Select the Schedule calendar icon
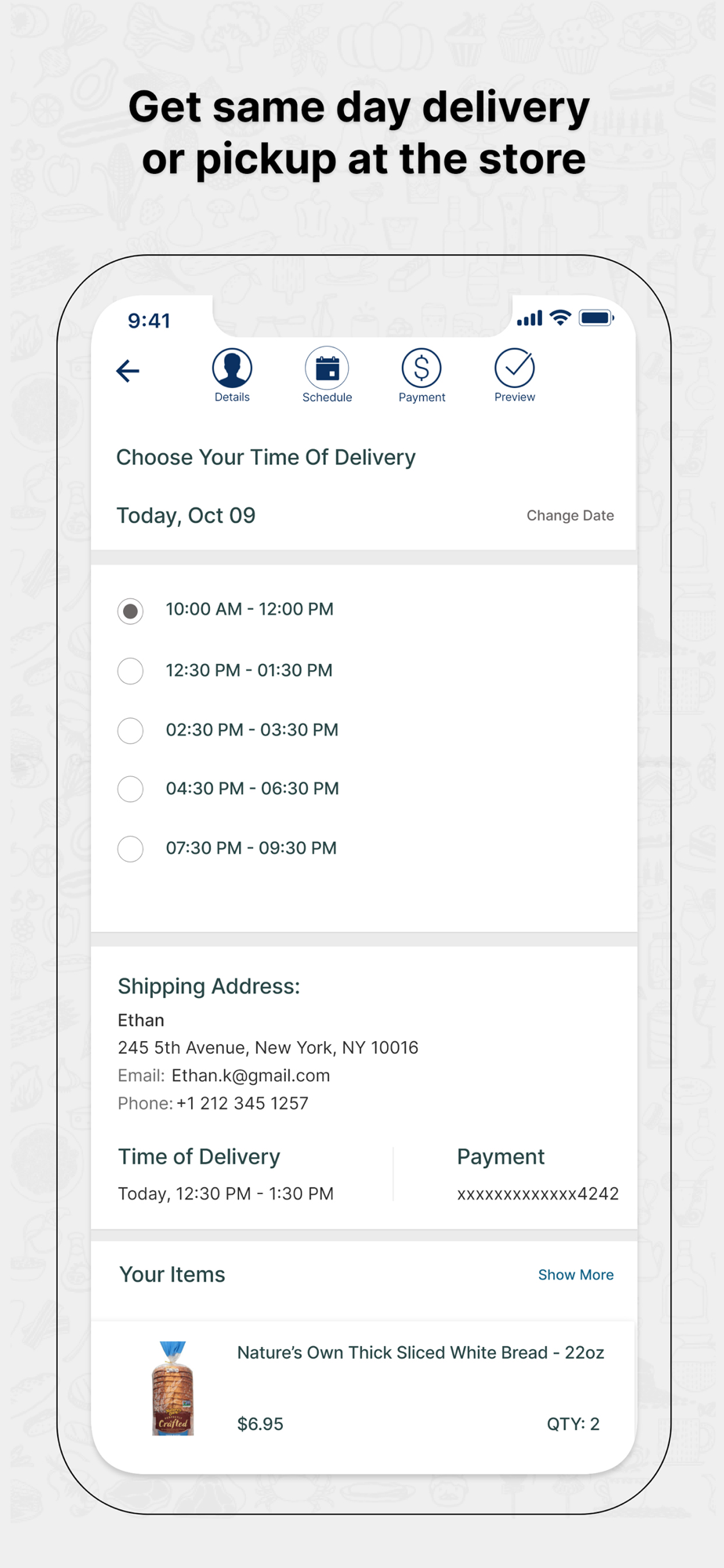This screenshot has width=724, height=1568. pos(327,368)
